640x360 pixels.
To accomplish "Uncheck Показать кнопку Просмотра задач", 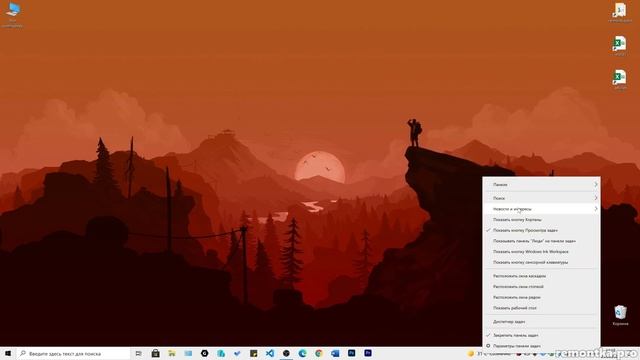I will pos(541,230).
